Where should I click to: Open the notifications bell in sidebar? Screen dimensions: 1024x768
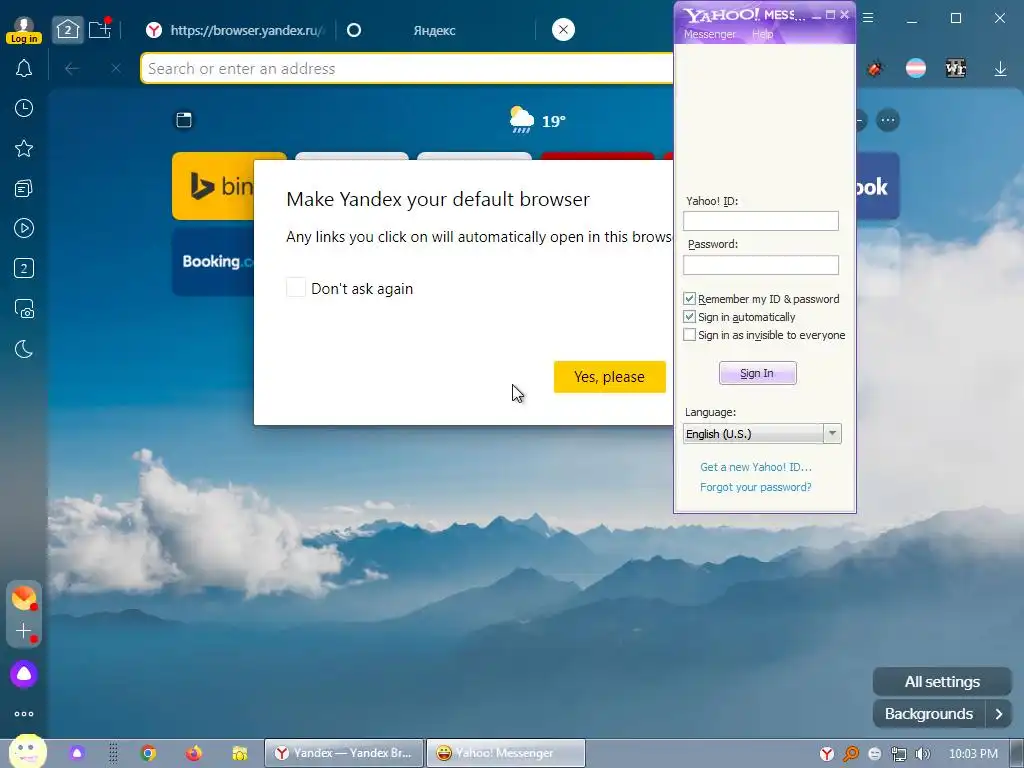24,68
